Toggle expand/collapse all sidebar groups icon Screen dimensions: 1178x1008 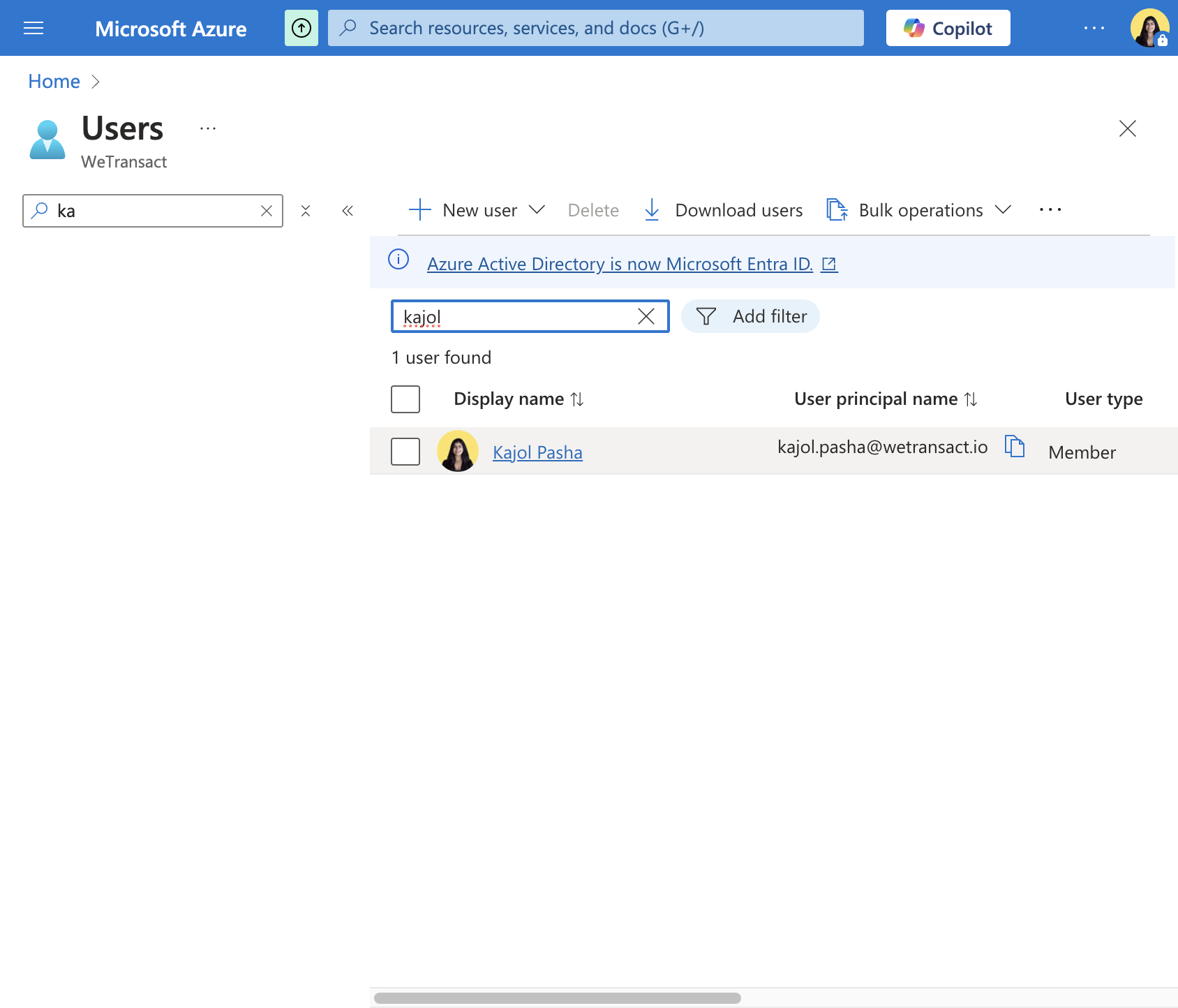coord(306,211)
